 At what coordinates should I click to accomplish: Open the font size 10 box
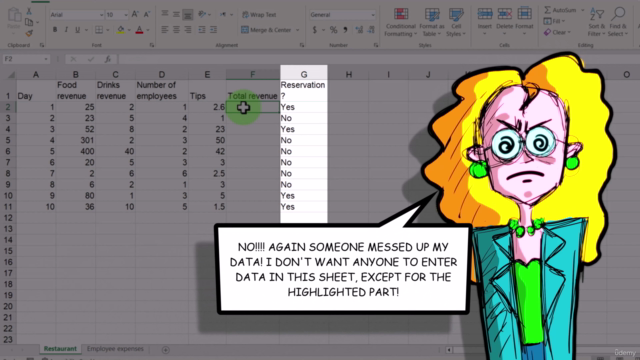point(117,15)
